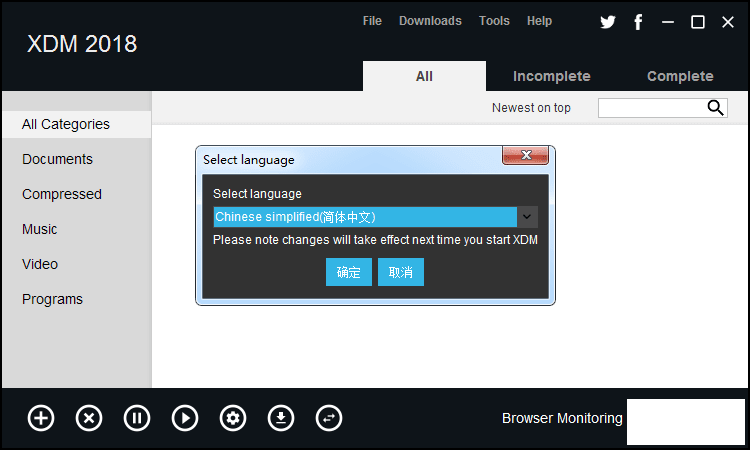750x450 pixels.
Task: Minimize the XDM window
Action: tap(668, 22)
